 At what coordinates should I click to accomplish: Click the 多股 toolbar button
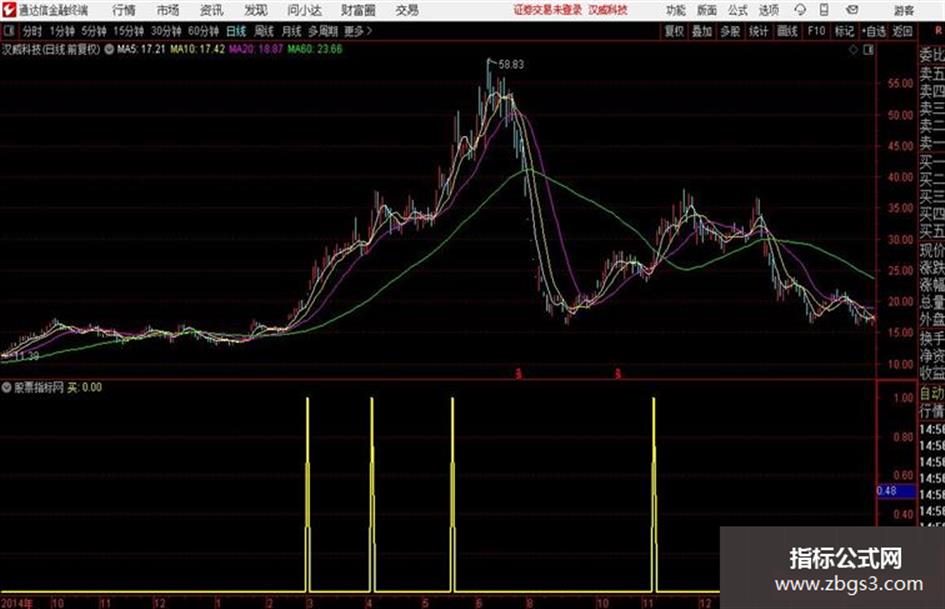[730, 31]
